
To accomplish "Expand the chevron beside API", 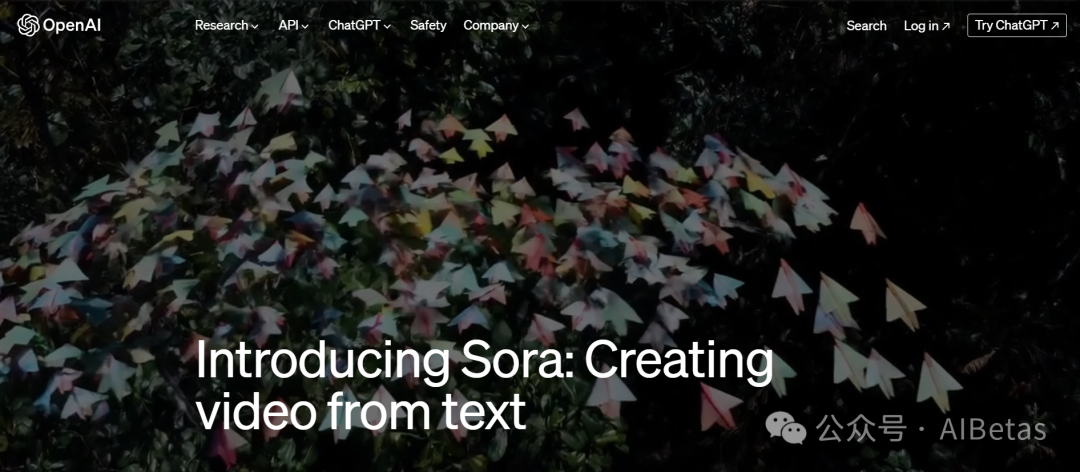I will (305, 27).
